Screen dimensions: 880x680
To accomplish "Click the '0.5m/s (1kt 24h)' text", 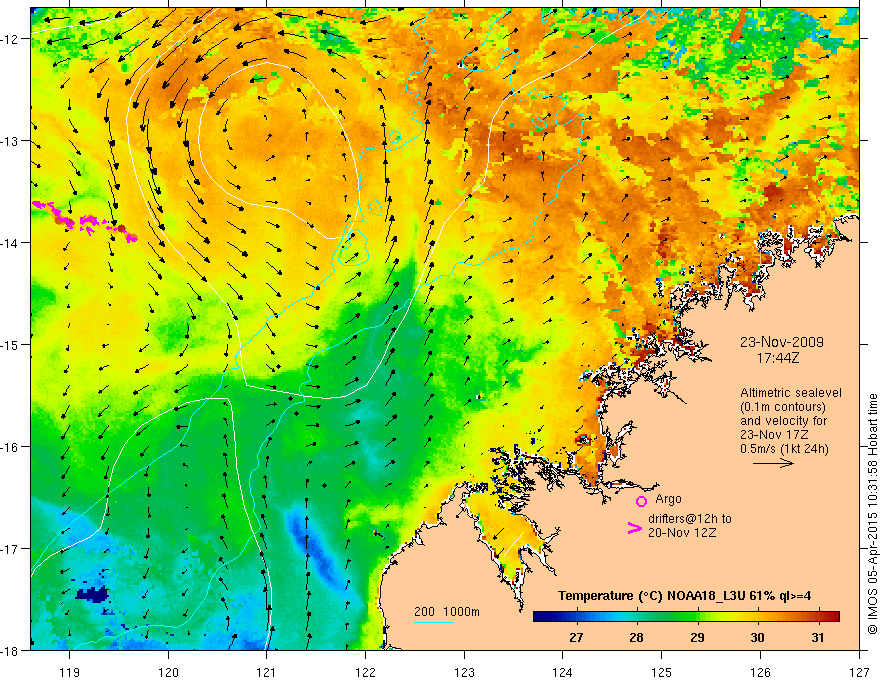I will coord(784,449).
